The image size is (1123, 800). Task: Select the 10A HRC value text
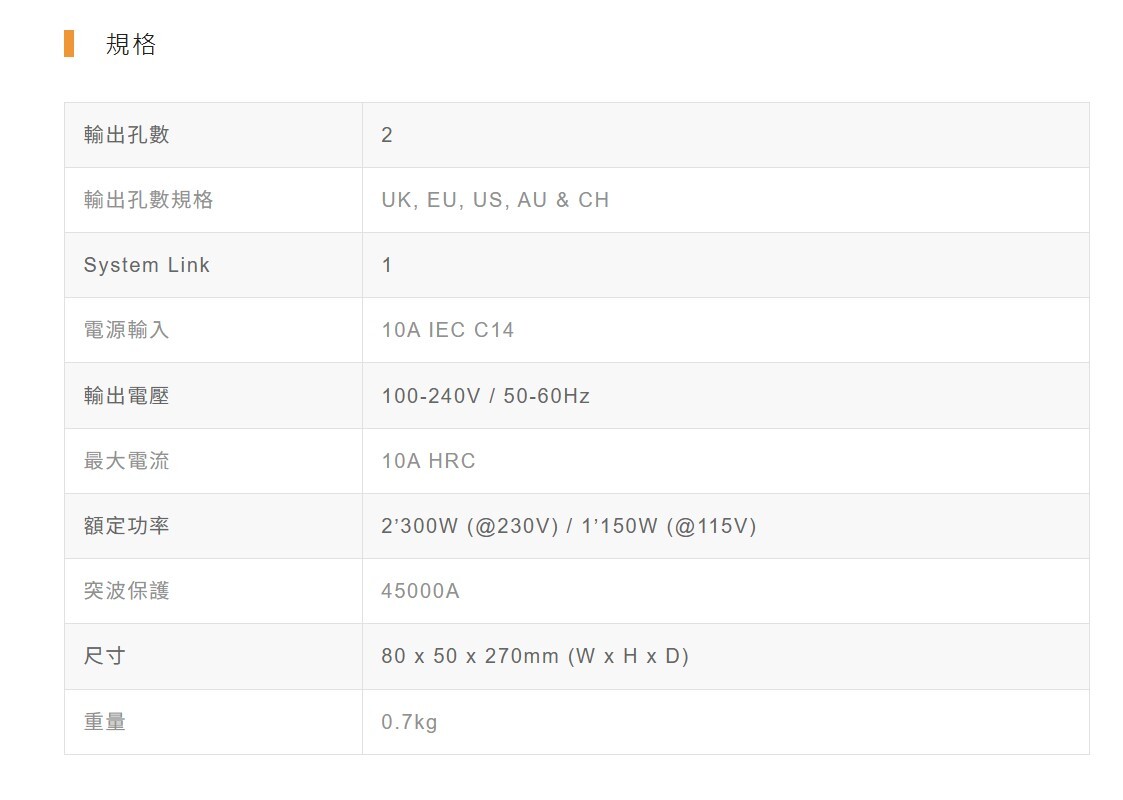coord(429,461)
